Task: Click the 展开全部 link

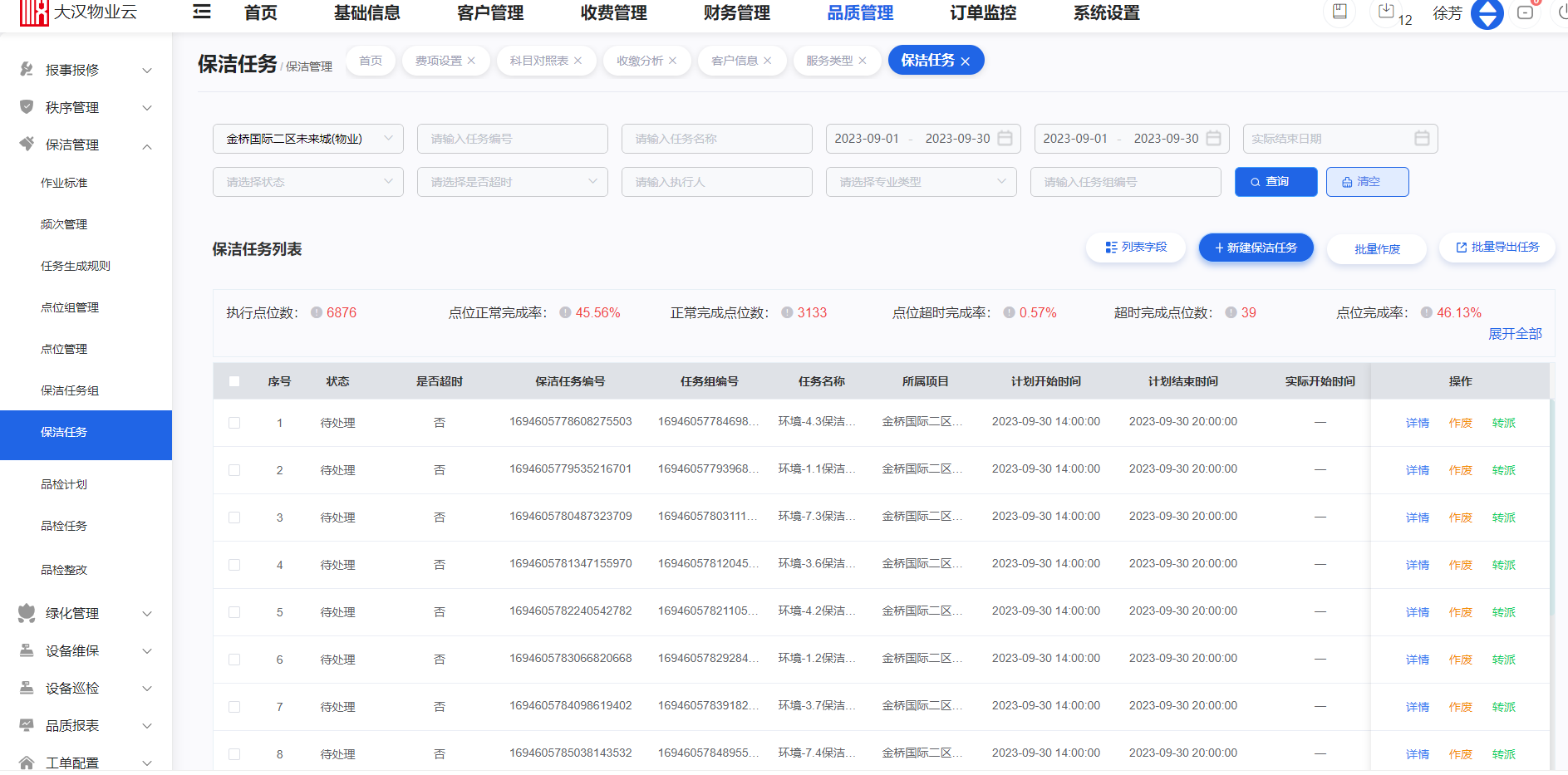Action: (x=1515, y=334)
